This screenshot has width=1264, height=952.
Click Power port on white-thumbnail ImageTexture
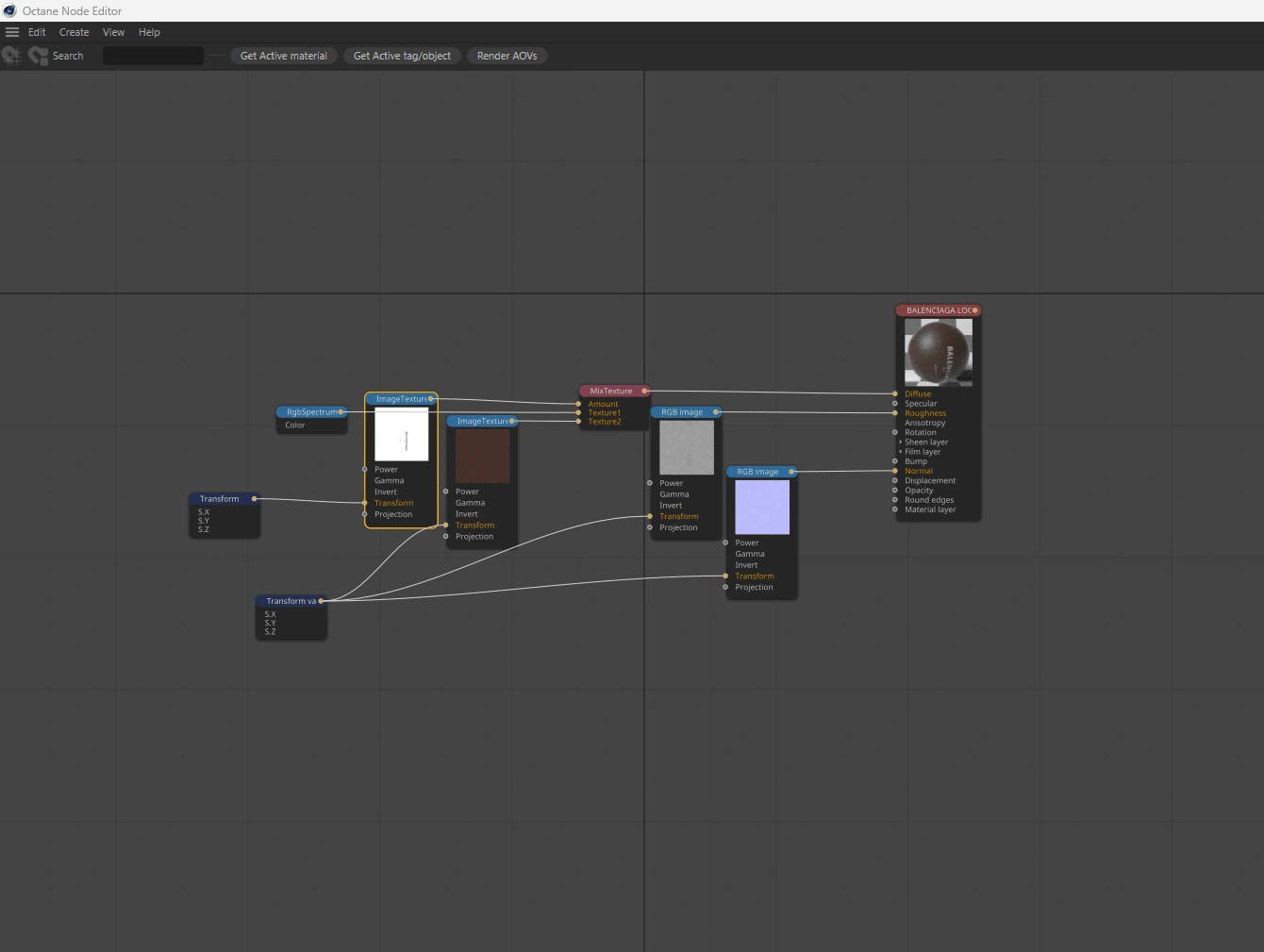tap(365, 469)
